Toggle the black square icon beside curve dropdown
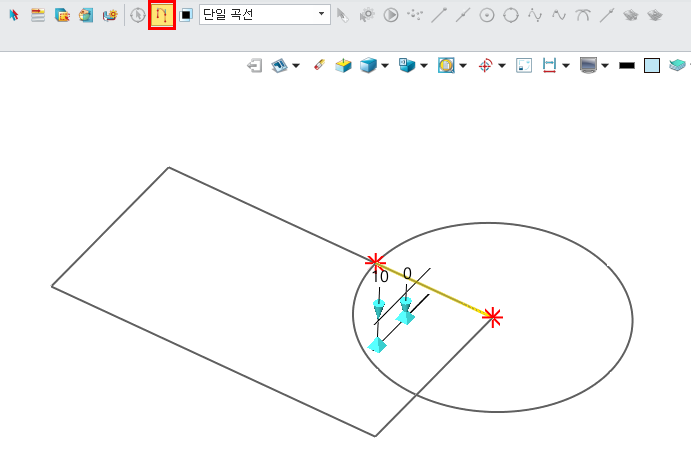The image size is (691, 465). [186, 15]
